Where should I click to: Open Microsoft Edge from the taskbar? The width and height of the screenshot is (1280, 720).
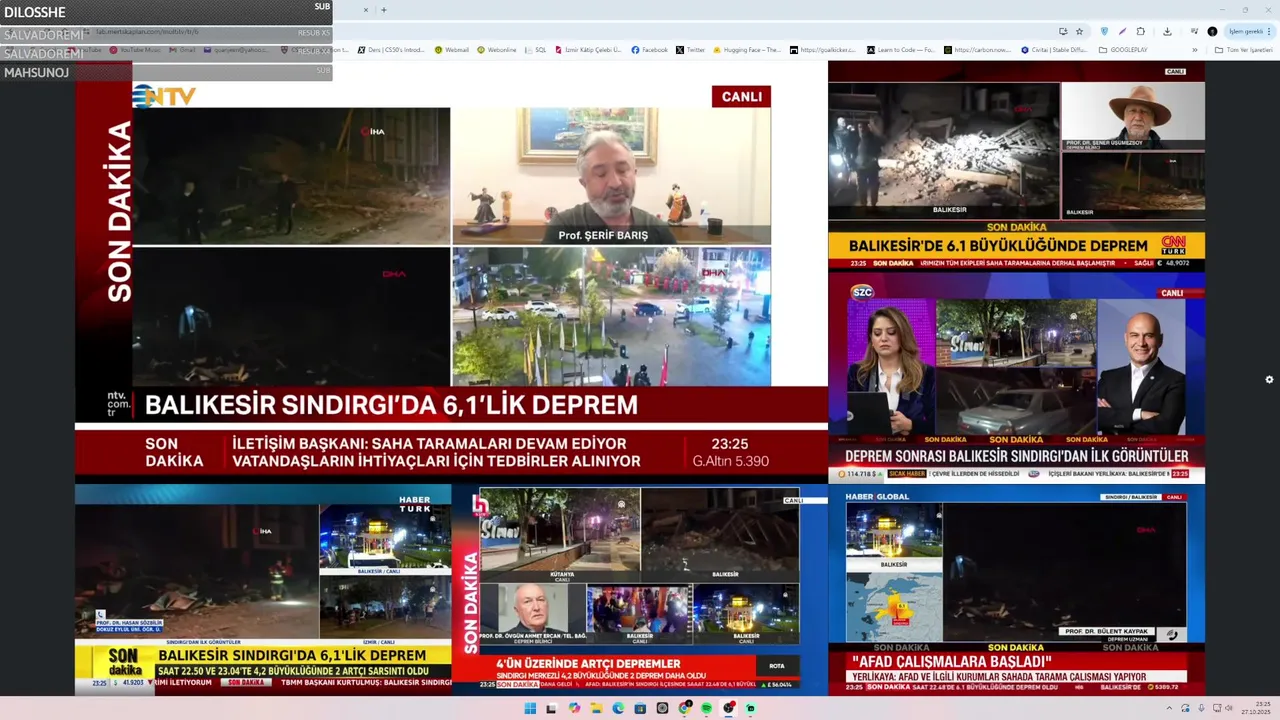pos(618,708)
